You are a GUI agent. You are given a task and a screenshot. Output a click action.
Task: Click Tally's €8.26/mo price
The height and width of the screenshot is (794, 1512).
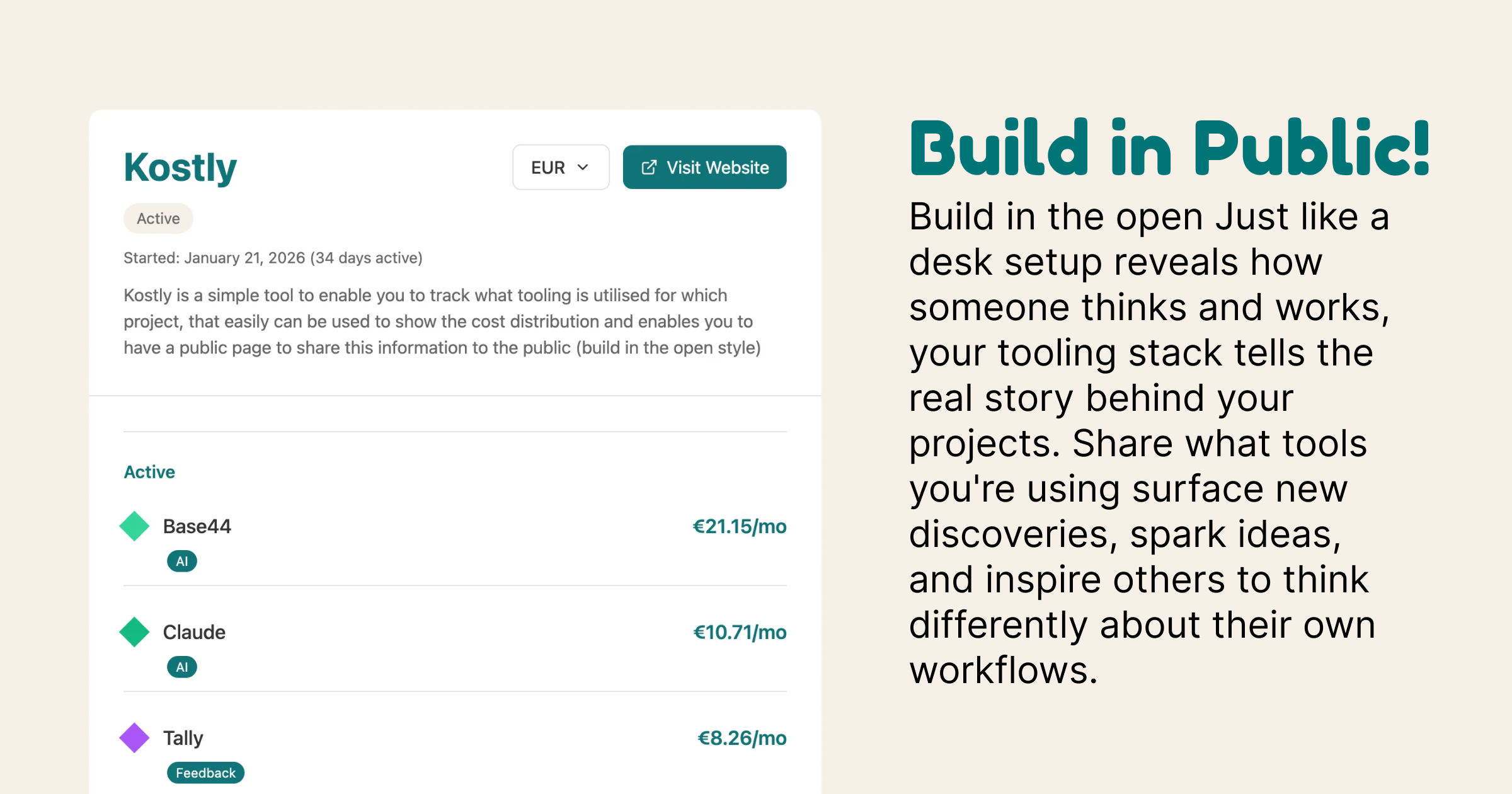[x=742, y=737]
